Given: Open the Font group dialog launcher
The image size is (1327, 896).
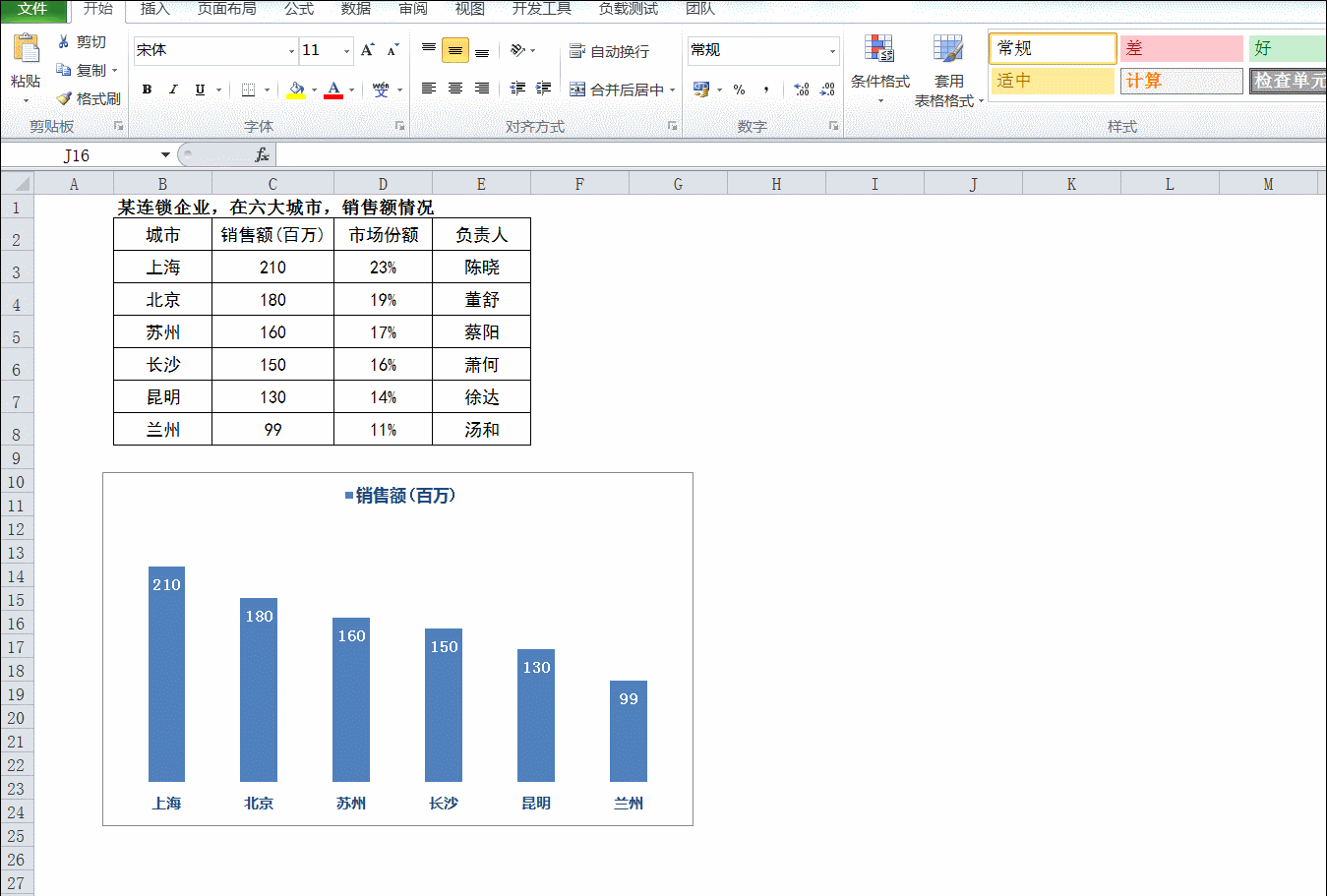Looking at the screenshot, I should tap(400, 126).
